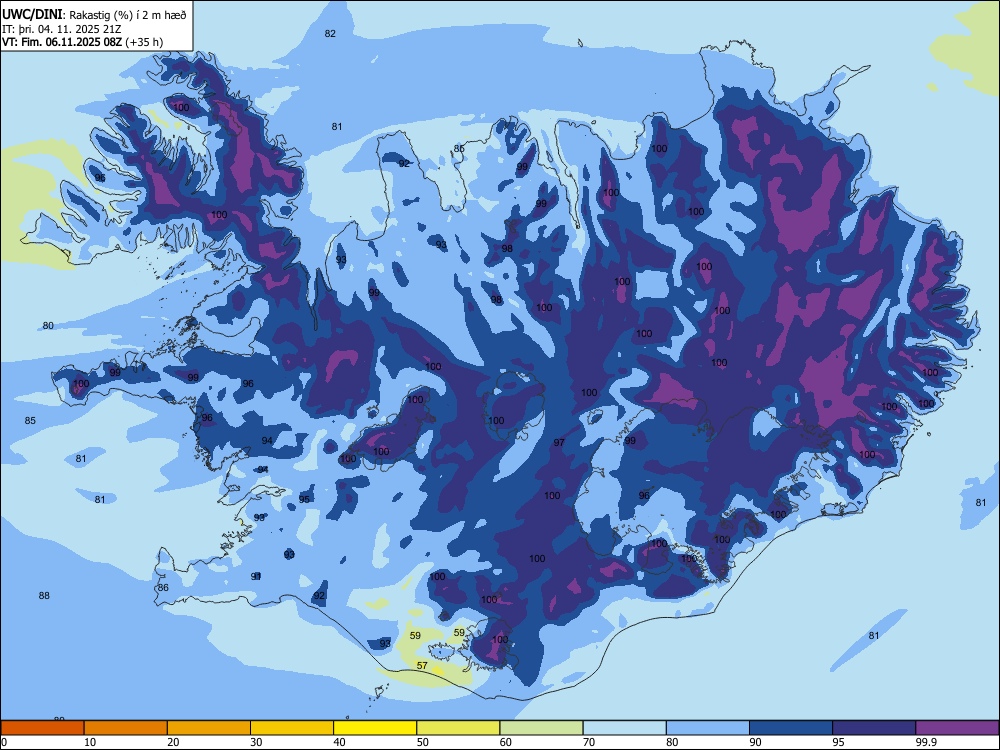
Task: Click the bright yellow 40–50 legend swatch
Action: point(375,728)
